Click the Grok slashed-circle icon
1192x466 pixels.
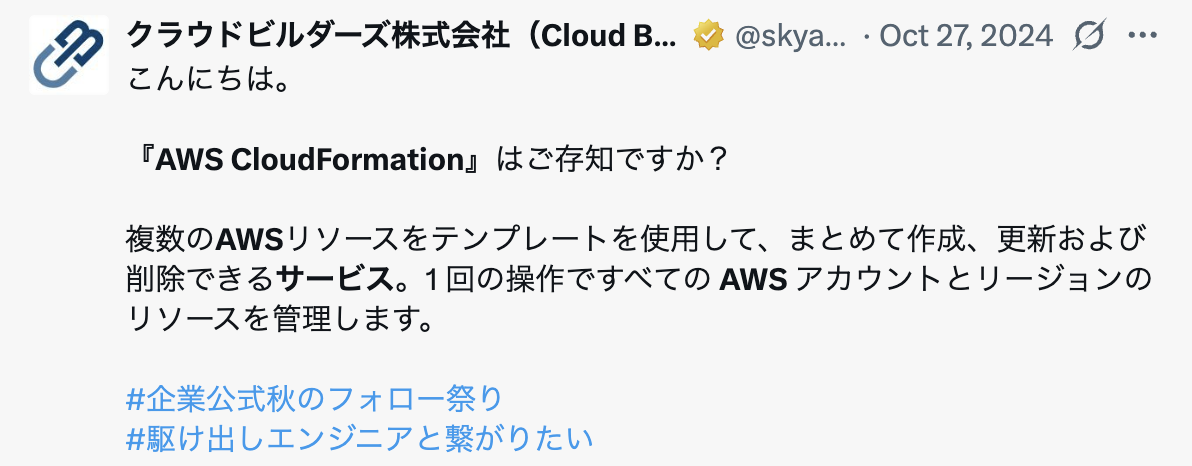tap(1089, 36)
